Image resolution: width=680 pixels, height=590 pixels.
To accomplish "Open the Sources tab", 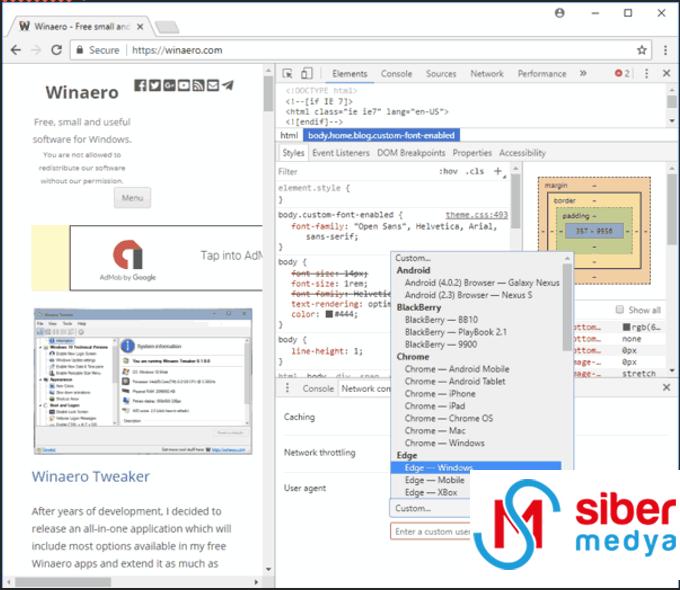I will pos(441,74).
